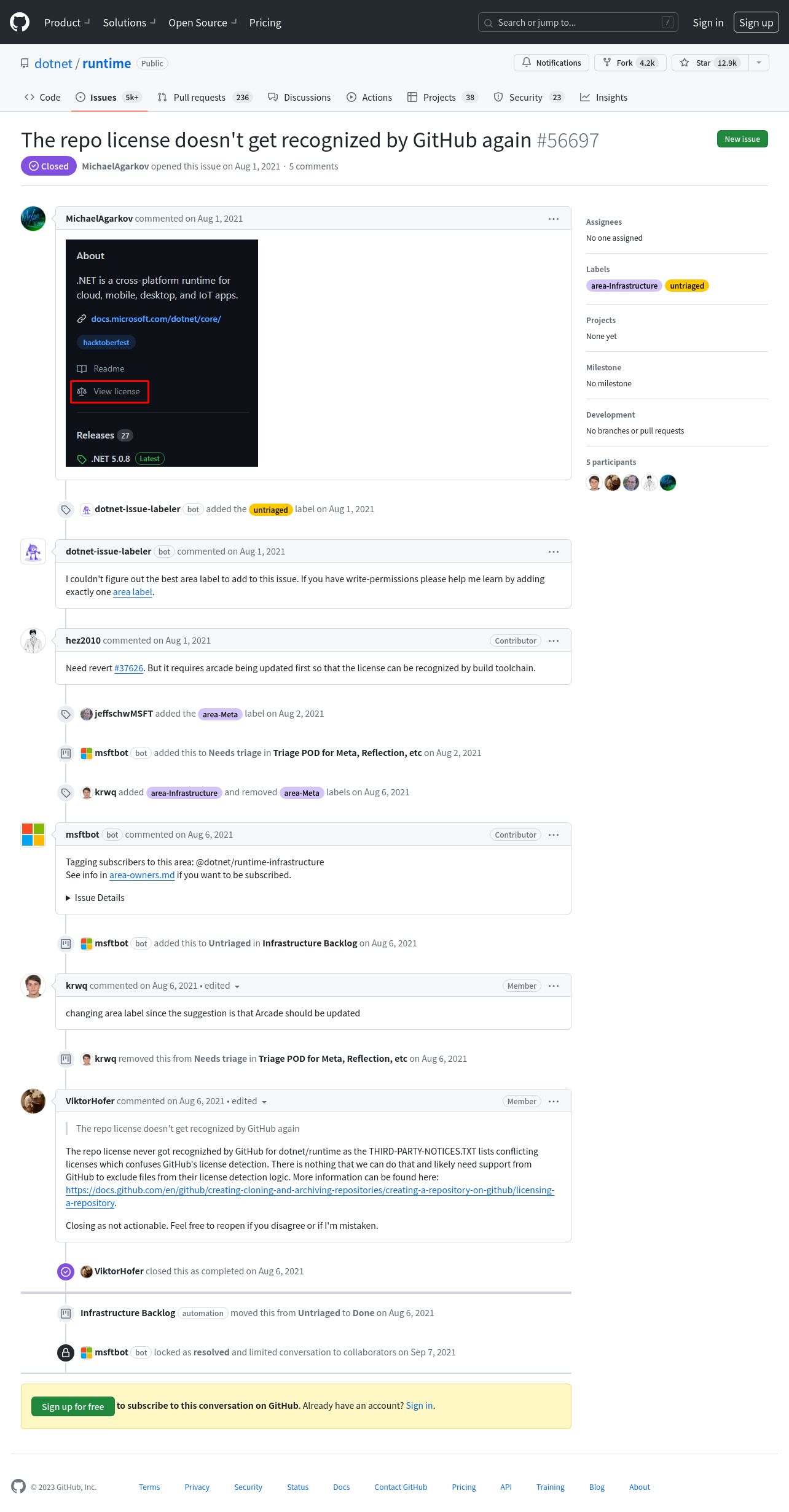Fork the runtime repository
This screenshot has width=789, height=1512.
(630, 63)
